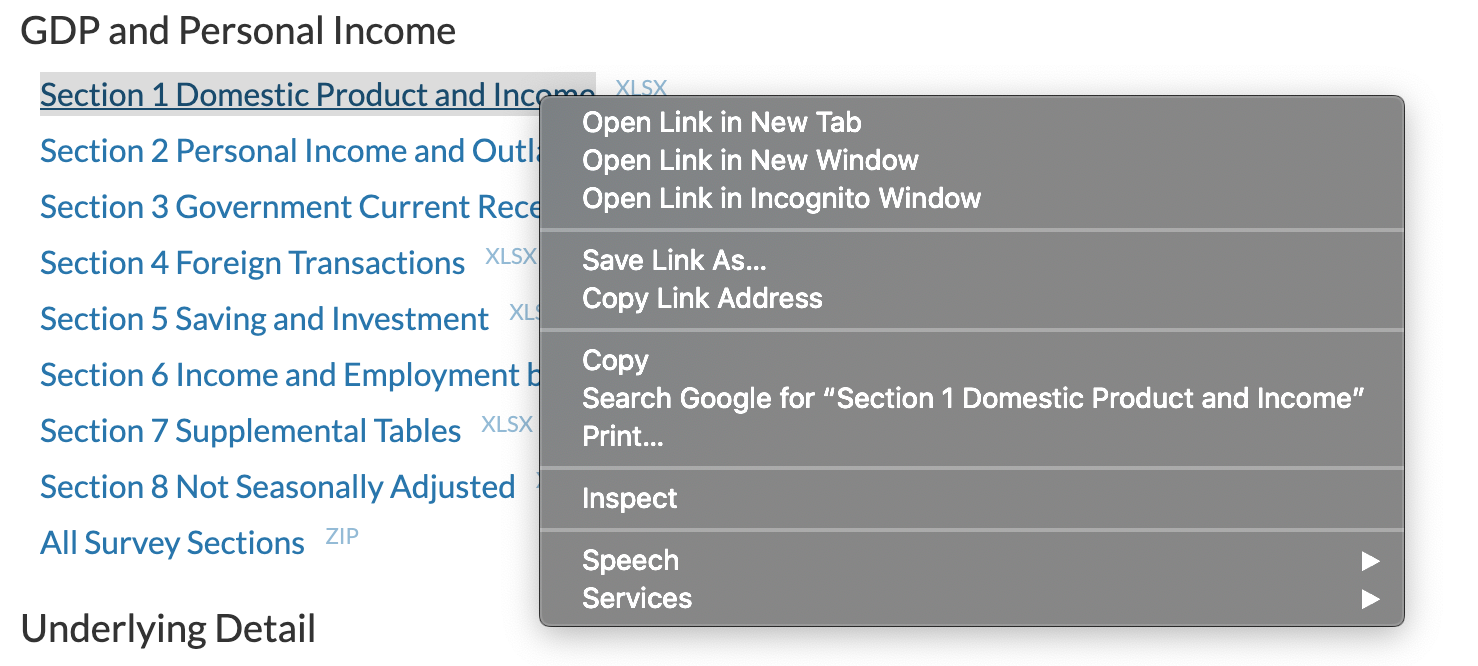Select Copy from the context menu

(615, 360)
